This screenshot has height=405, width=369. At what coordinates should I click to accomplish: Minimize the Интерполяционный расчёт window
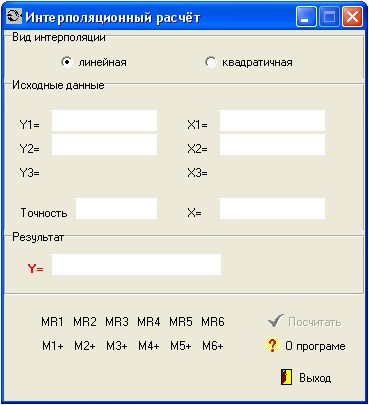(x=306, y=16)
